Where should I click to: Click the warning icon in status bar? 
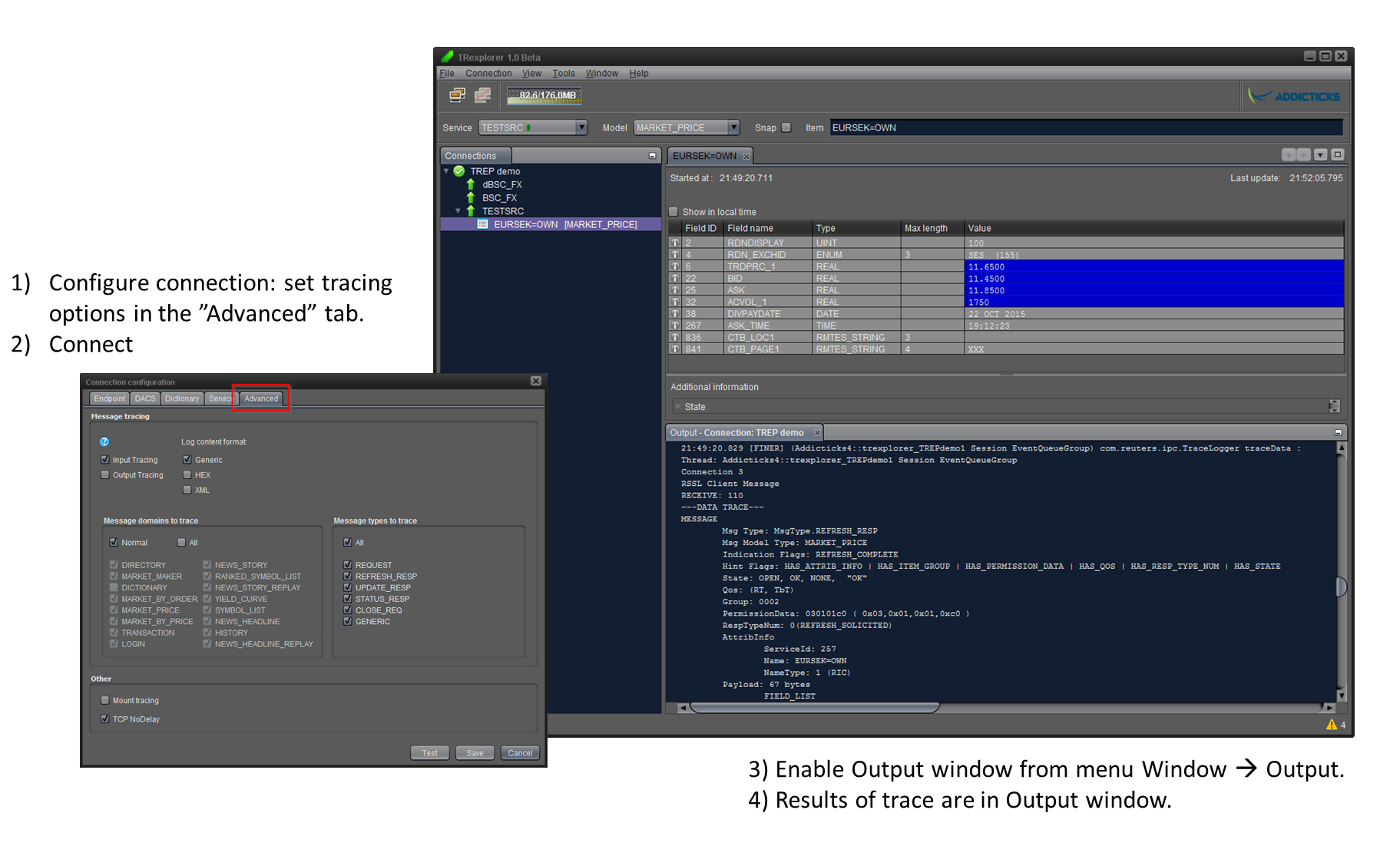click(x=1332, y=725)
